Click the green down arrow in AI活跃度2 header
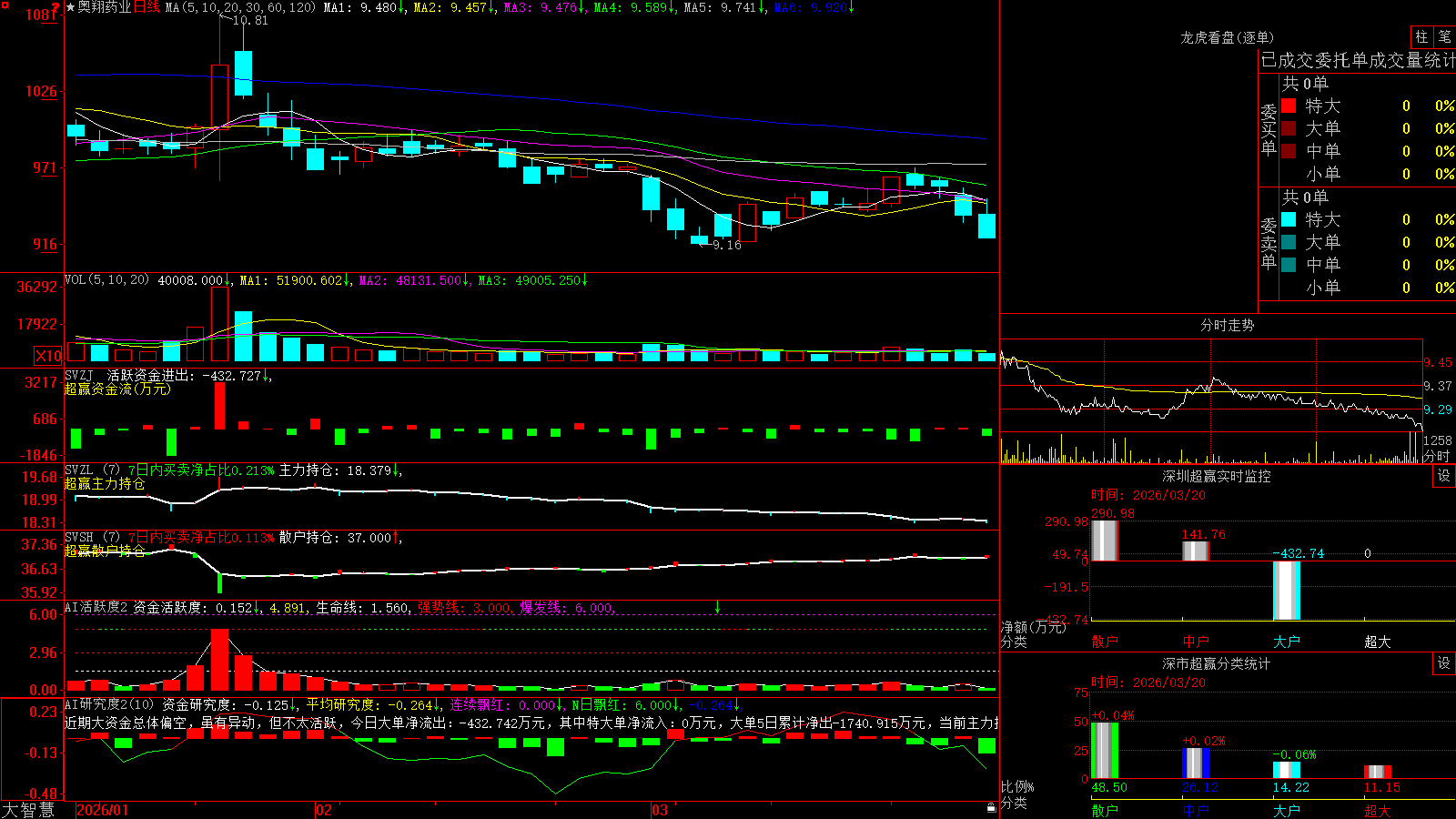 pos(717,607)
